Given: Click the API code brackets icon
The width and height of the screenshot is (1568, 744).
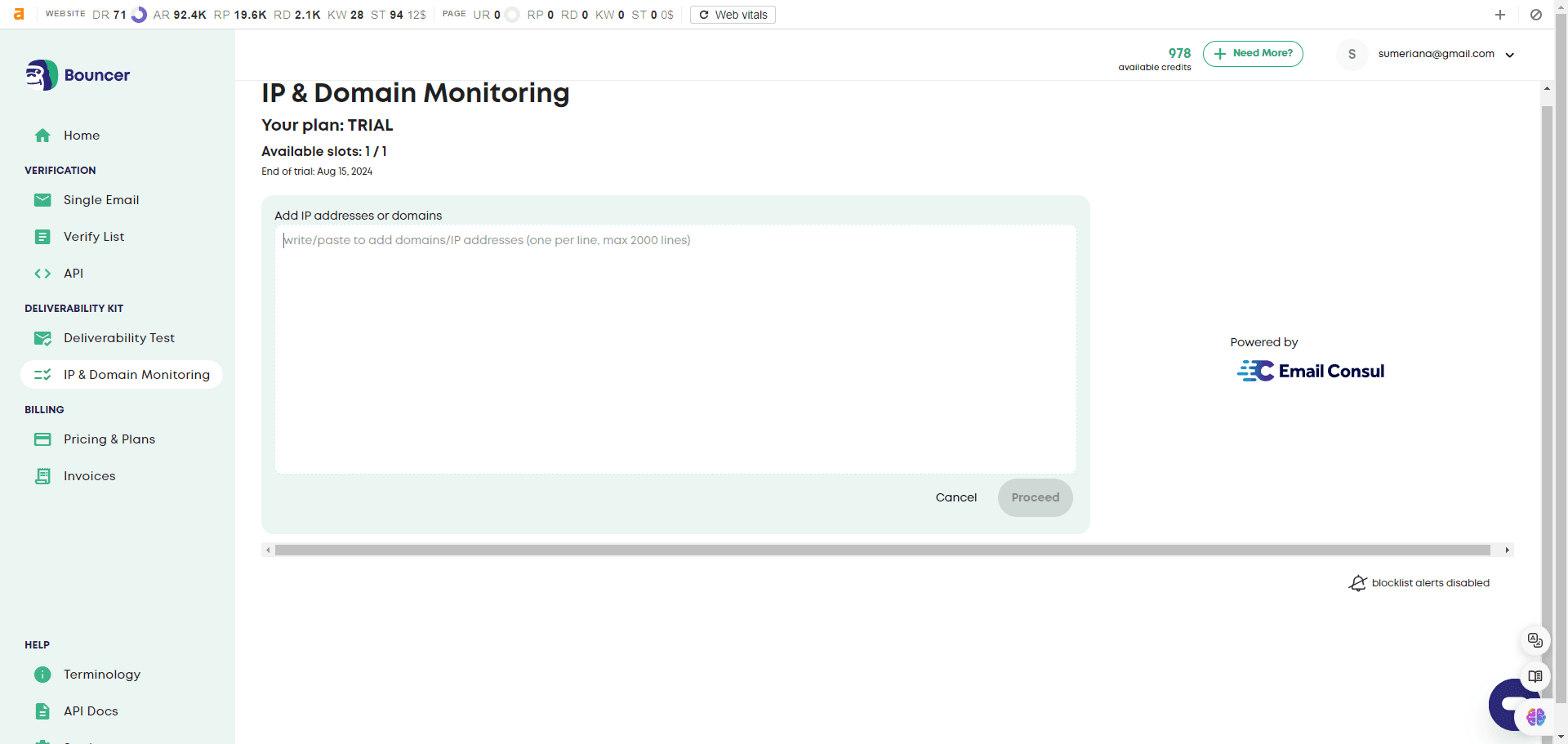Looking at the screenshot, I should click(42, 274).
